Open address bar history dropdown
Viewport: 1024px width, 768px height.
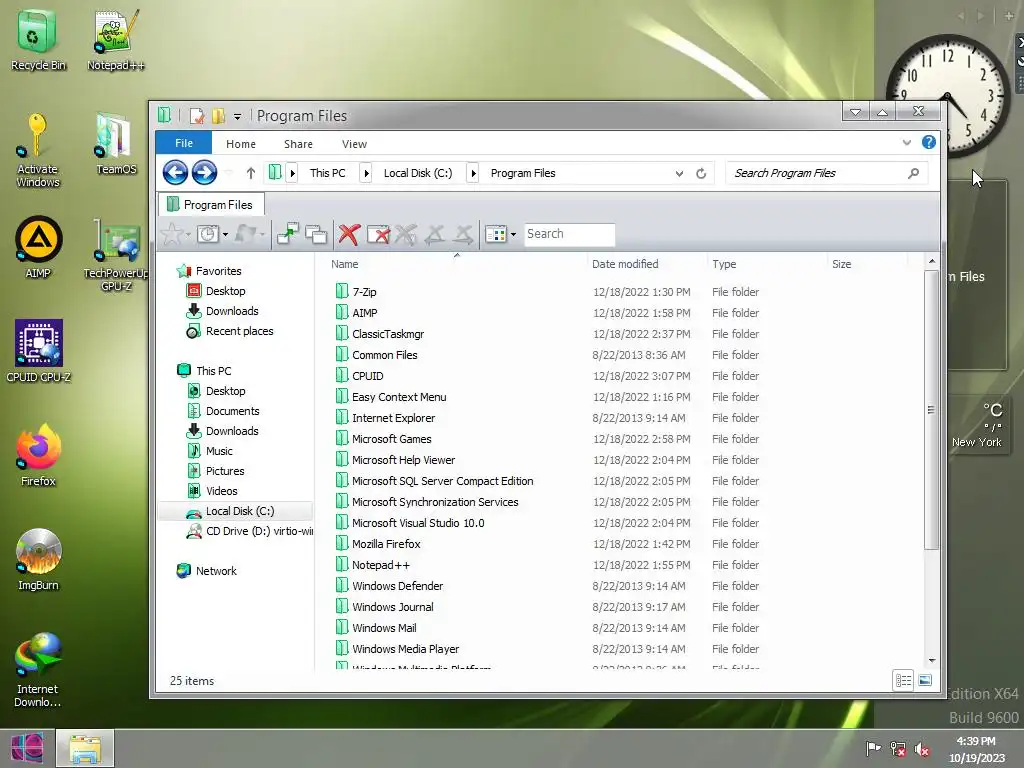point(679,173)
